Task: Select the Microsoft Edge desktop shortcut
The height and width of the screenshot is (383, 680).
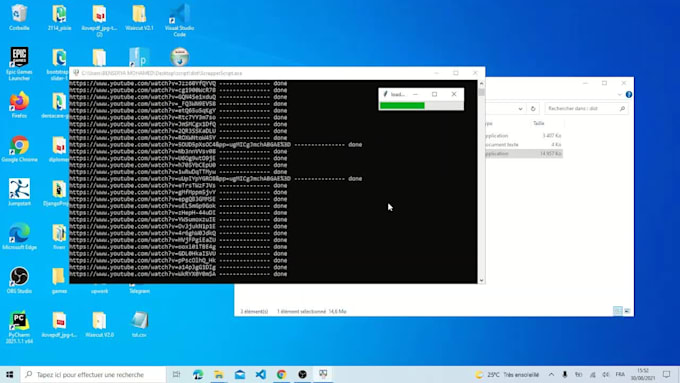Action: [x=19, y=236]
